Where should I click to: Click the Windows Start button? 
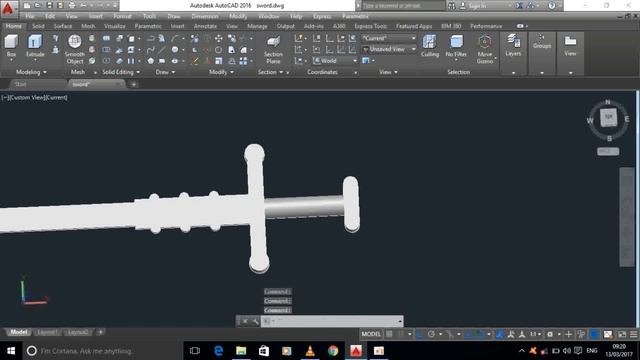pyautogui.click(x=11, y=351)
